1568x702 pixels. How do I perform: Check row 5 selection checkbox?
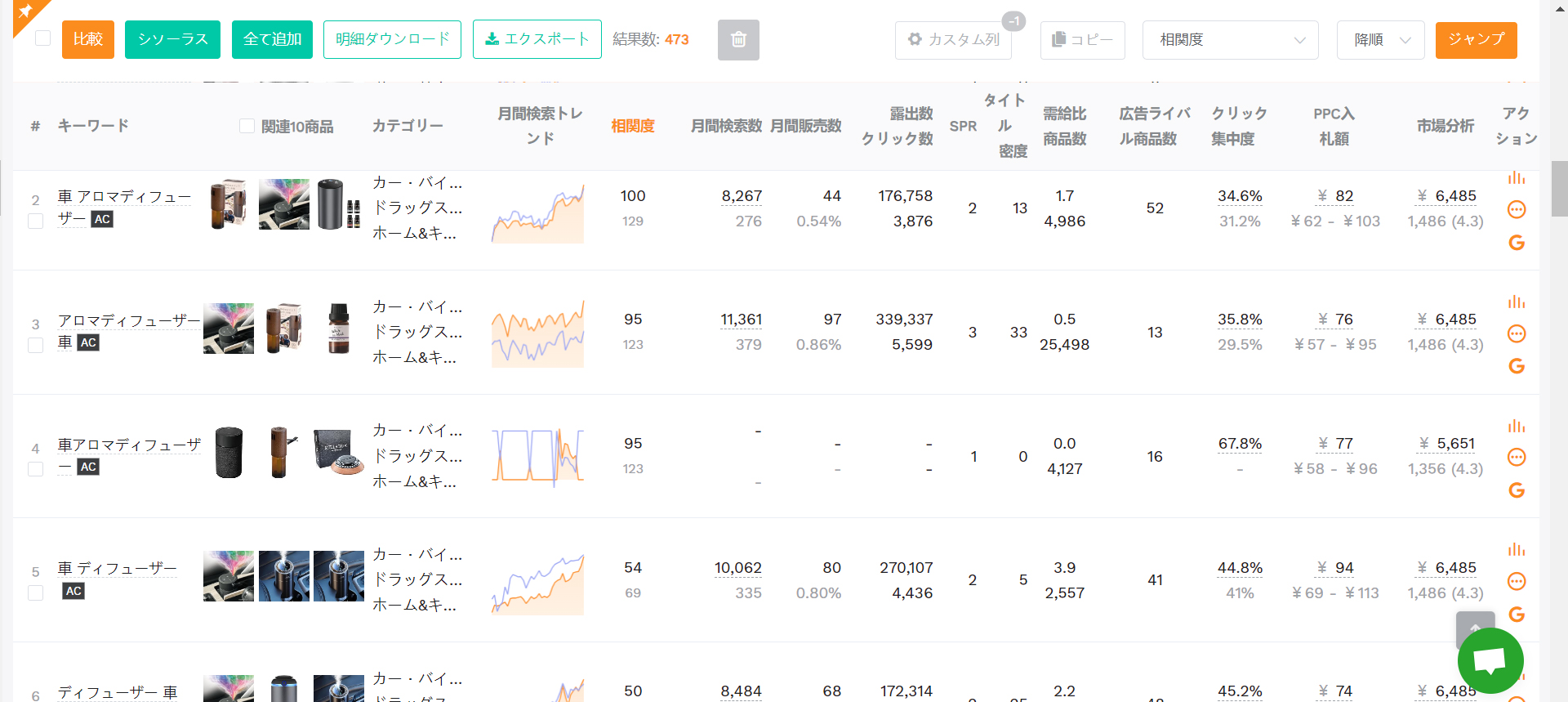36,592
